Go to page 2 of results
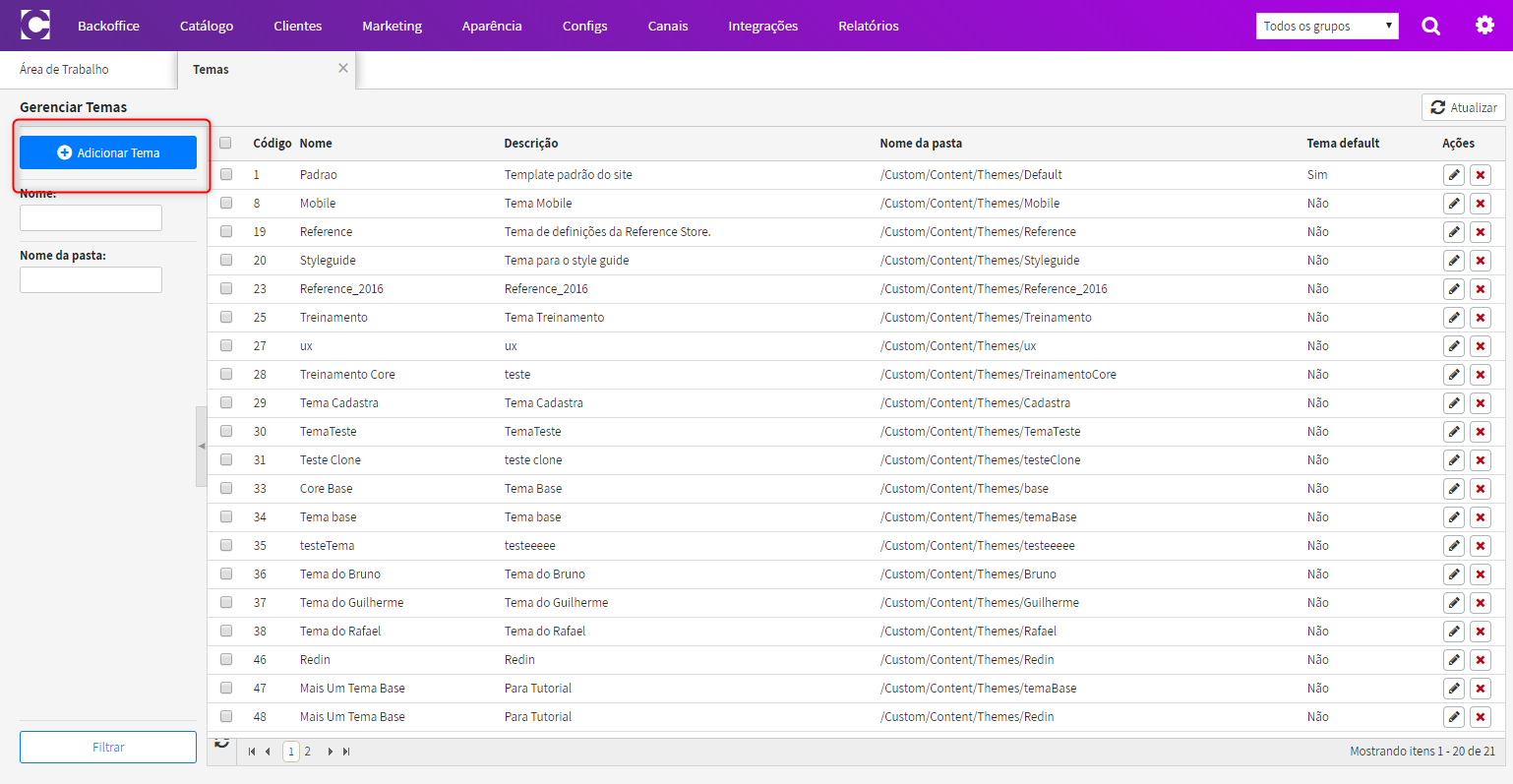The image size is (1513, 784). coord(307,752)
